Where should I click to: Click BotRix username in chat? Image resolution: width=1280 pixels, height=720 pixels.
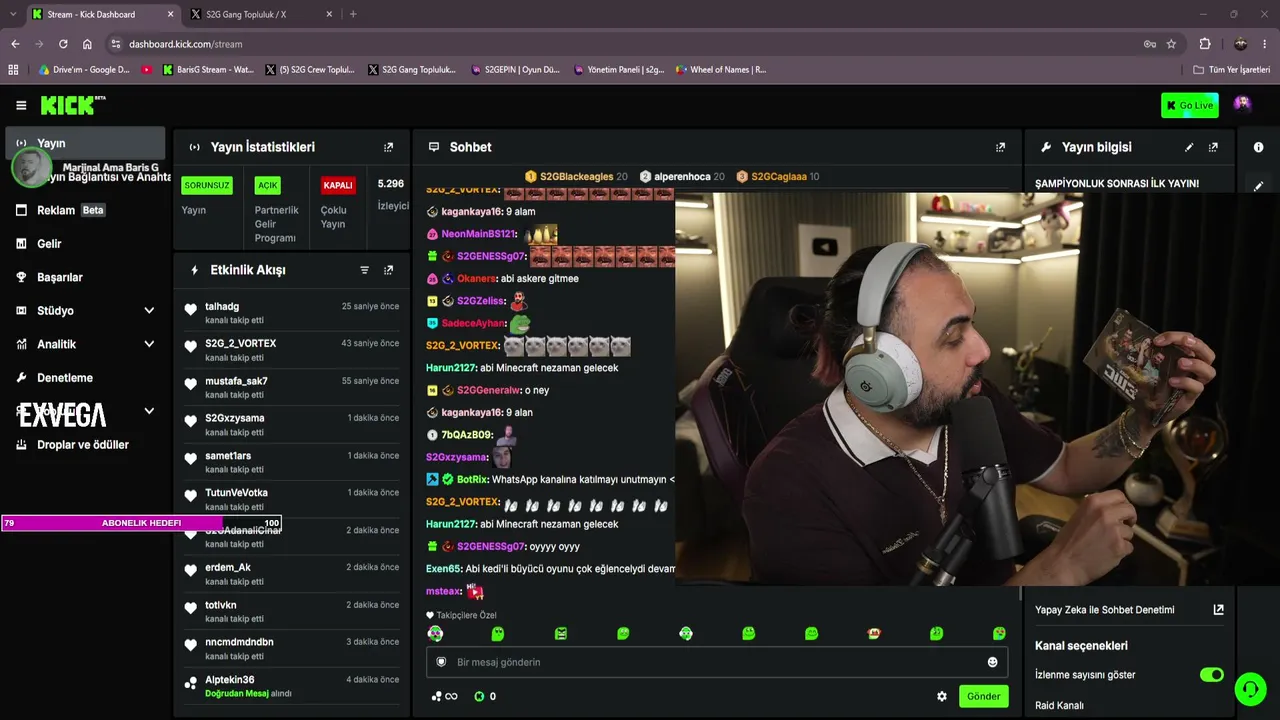point(471,479)
